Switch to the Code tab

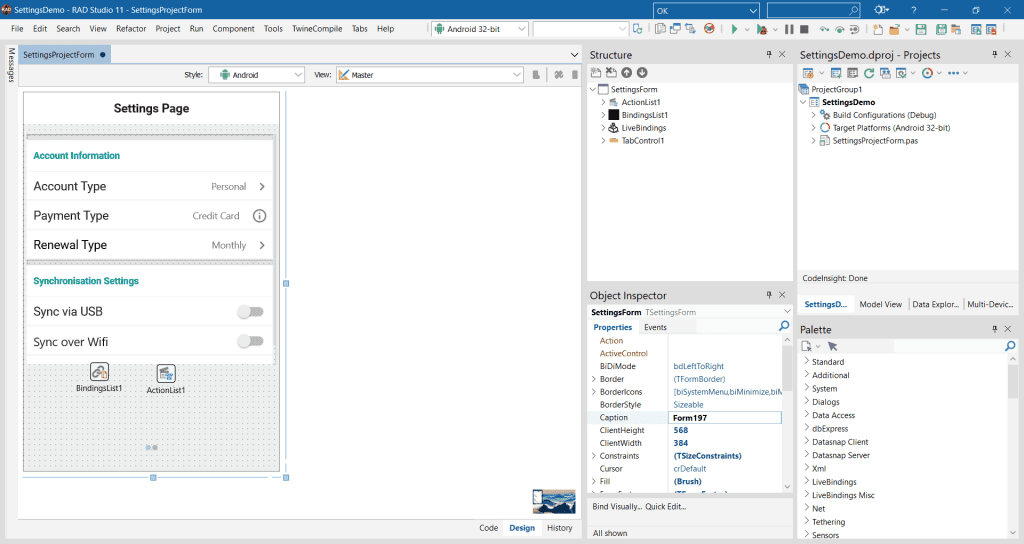tap(488, 528)
